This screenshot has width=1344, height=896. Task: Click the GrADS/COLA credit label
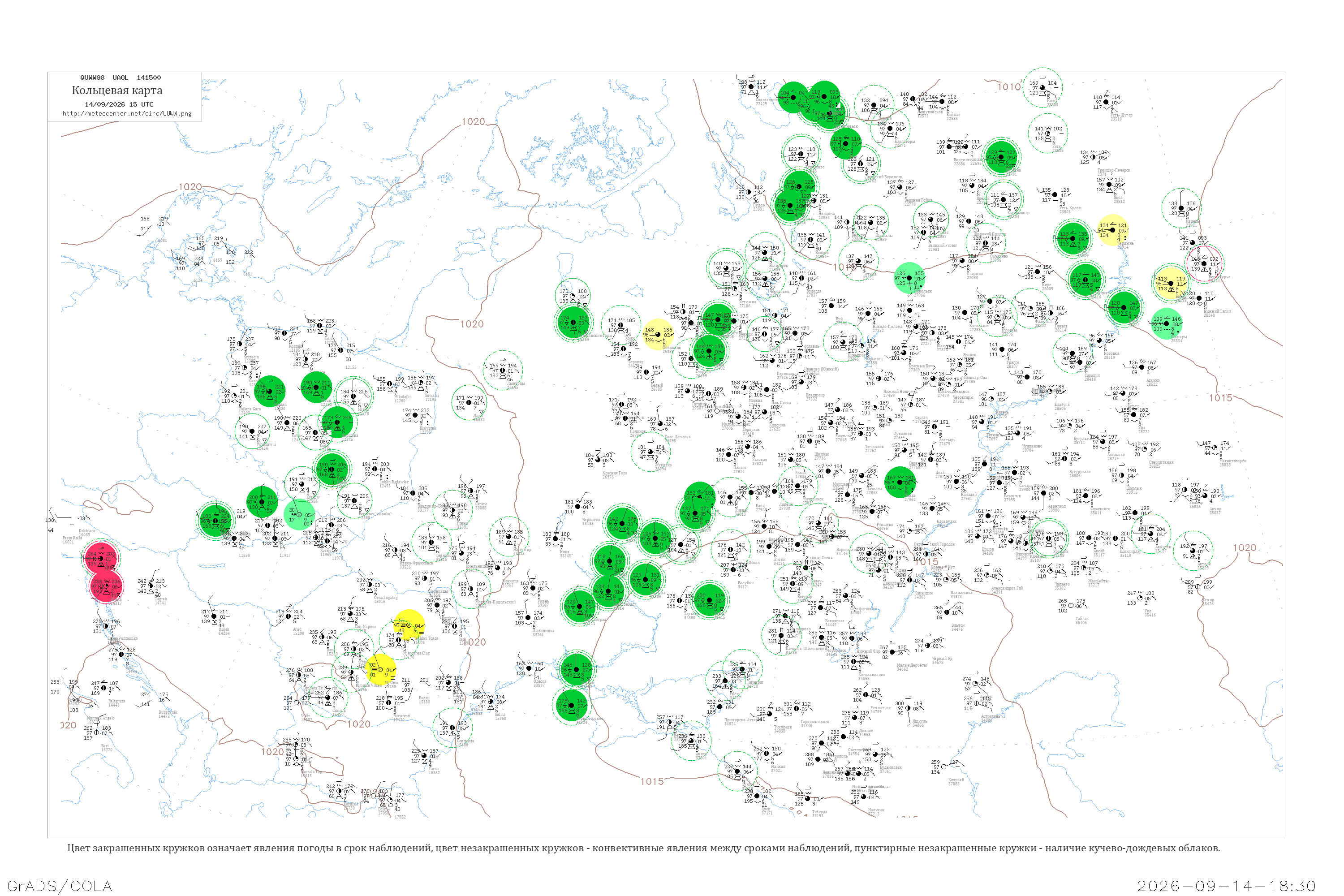[x=60, y=886]
